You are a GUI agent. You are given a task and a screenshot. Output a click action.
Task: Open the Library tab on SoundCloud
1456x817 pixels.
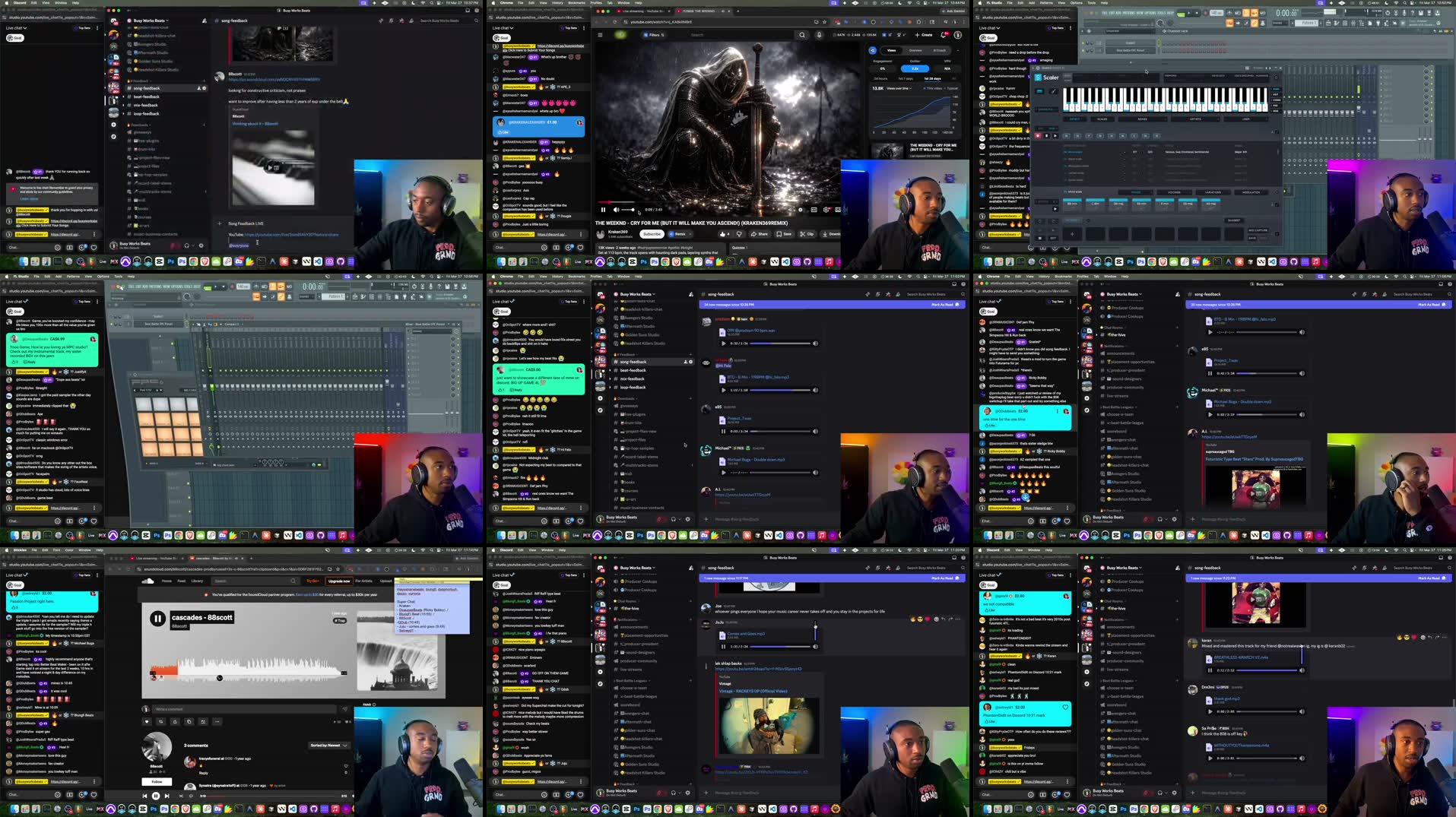[197, 581]
